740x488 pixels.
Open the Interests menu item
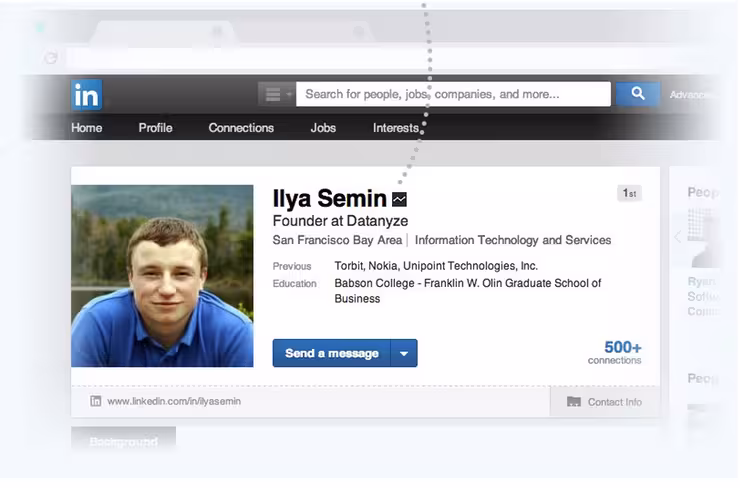point(395,128)
